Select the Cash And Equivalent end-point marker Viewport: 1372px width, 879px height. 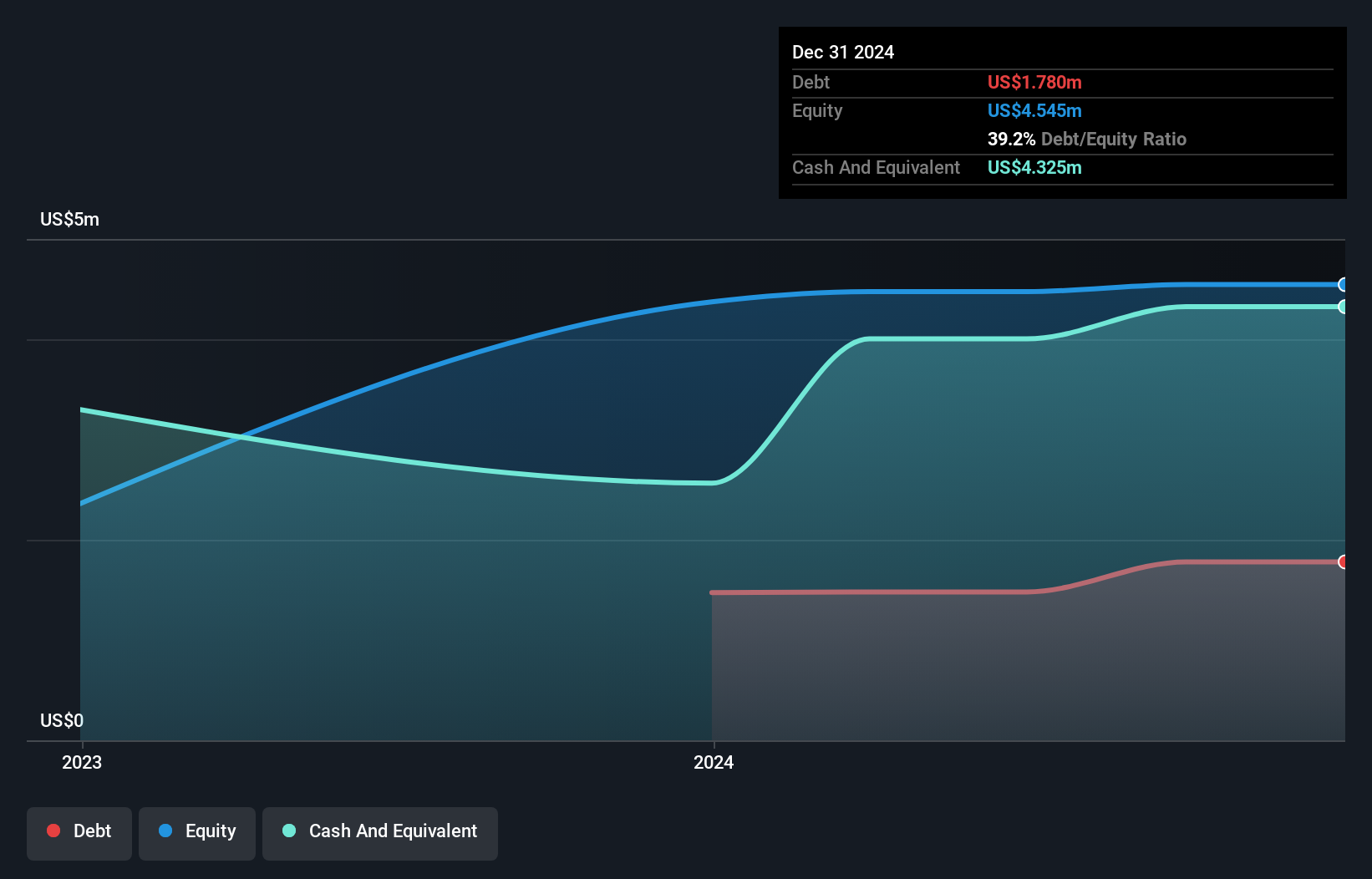(x=1343, y=307)
